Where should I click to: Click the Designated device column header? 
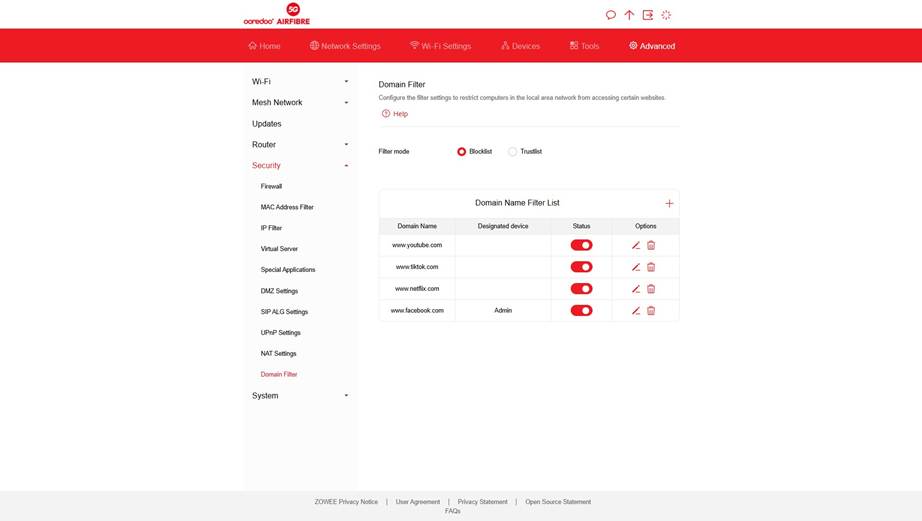tap(503, 226)
